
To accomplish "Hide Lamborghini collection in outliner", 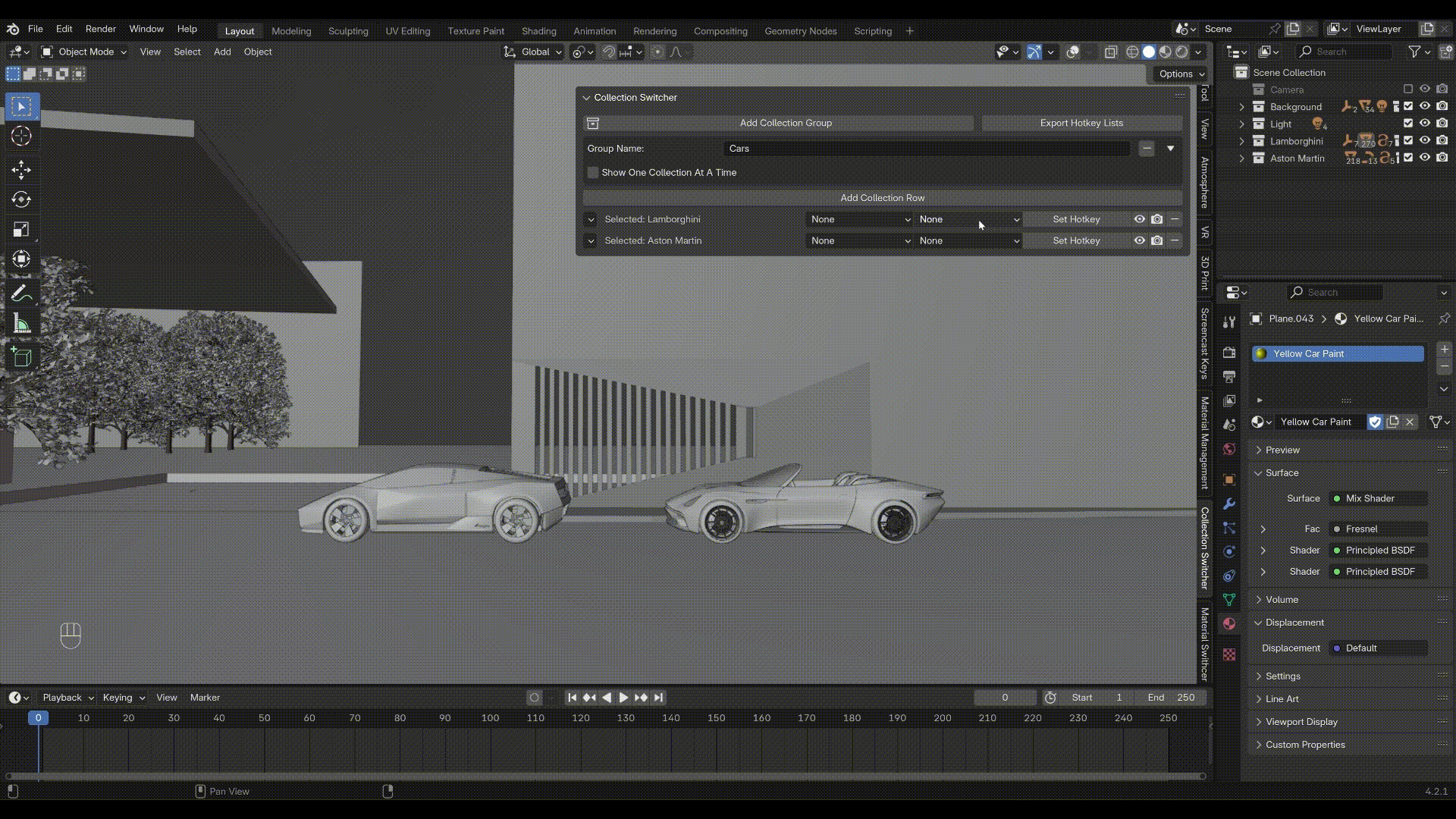I will [x=1425, y=141].
